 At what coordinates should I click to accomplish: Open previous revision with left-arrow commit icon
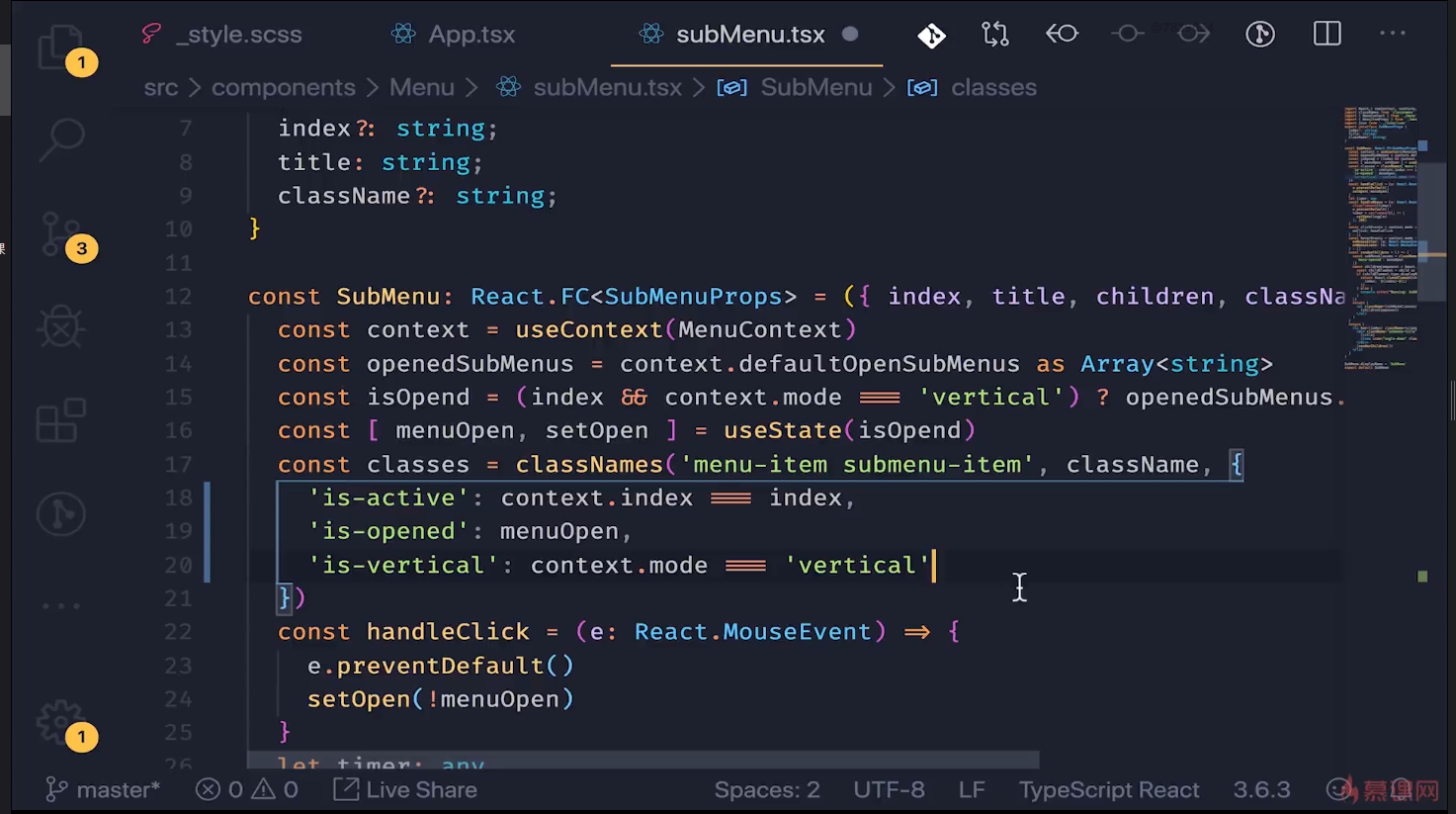coord(1062,35)
